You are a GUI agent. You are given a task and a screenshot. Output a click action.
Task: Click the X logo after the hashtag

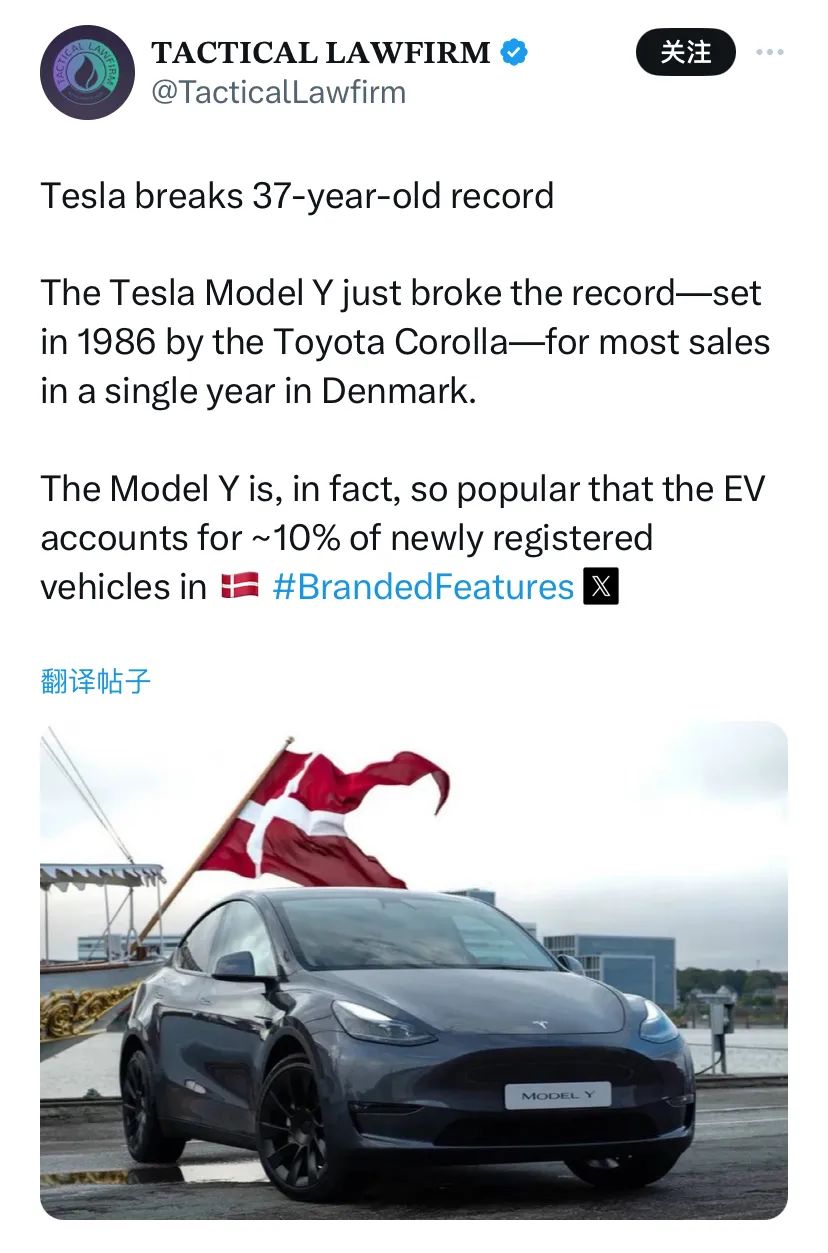[x=600, y=587]
